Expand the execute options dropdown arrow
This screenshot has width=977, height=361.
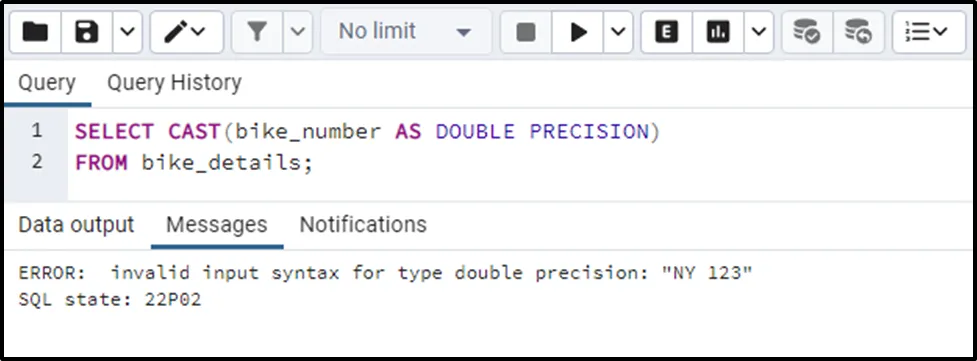pos(618,31)
